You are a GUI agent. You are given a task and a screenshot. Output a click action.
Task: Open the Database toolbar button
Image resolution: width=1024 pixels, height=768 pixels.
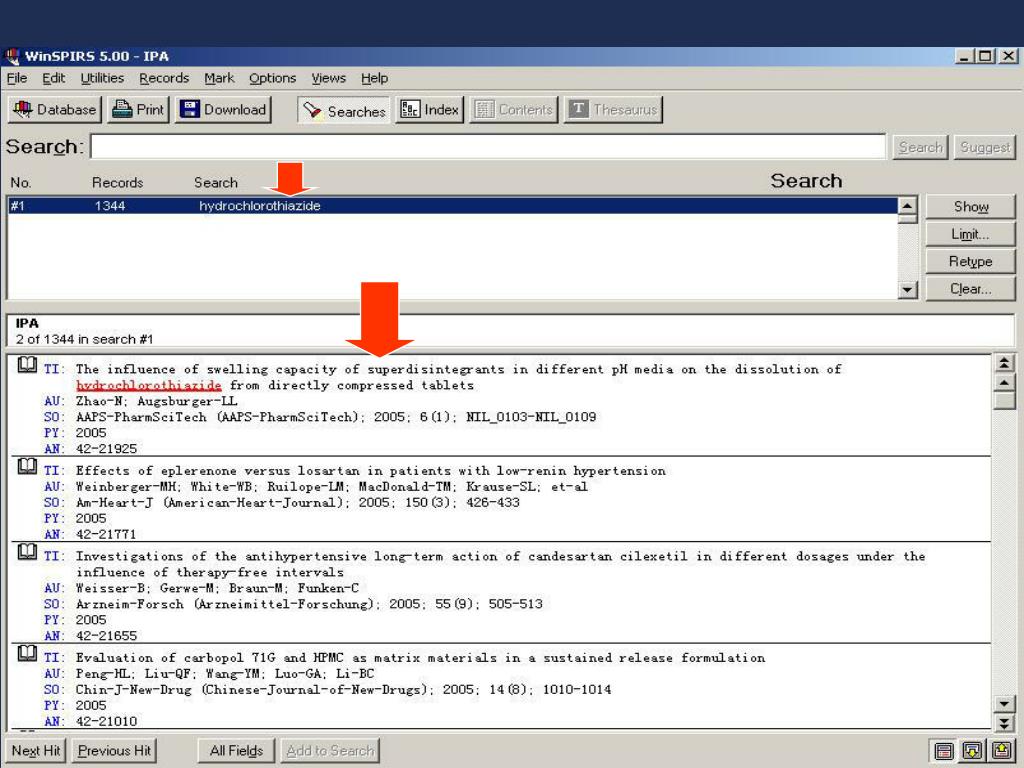pos(55,110)
